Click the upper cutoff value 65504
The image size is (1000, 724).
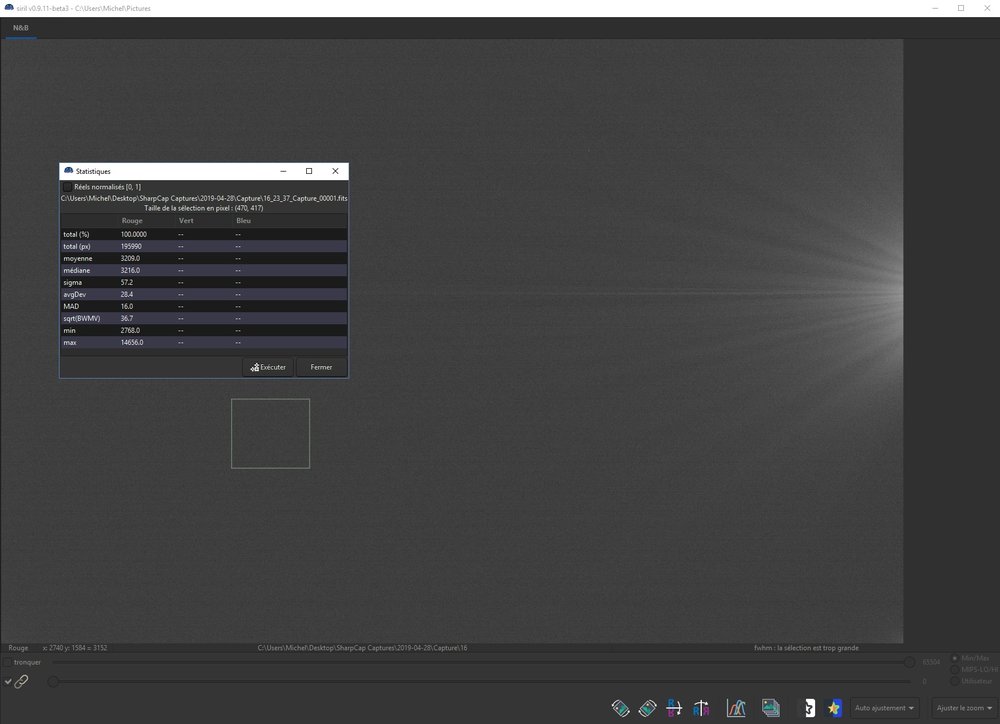tap(931, 662)
